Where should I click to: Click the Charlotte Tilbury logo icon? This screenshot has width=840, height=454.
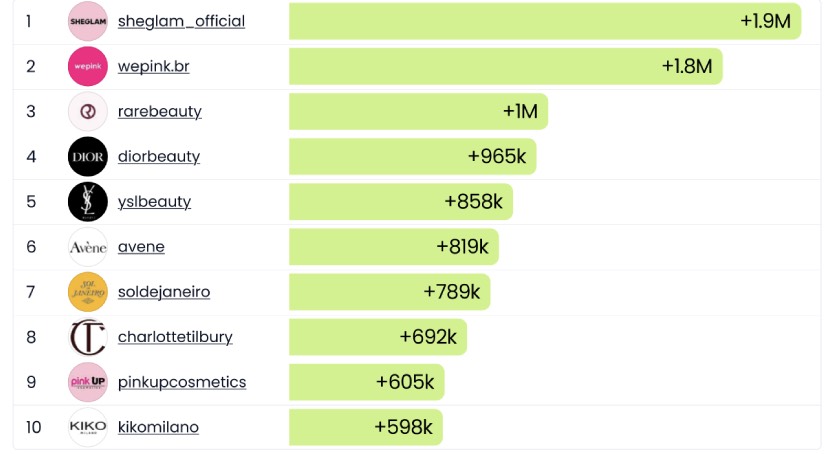point(87,337)
